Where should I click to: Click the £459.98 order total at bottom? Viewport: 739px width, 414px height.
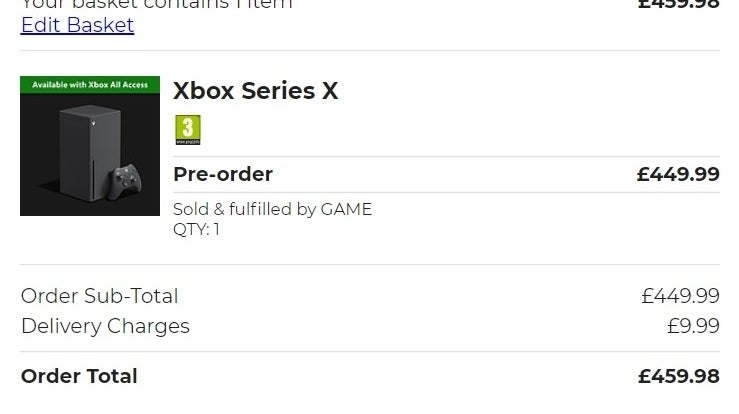pos(678,376)
